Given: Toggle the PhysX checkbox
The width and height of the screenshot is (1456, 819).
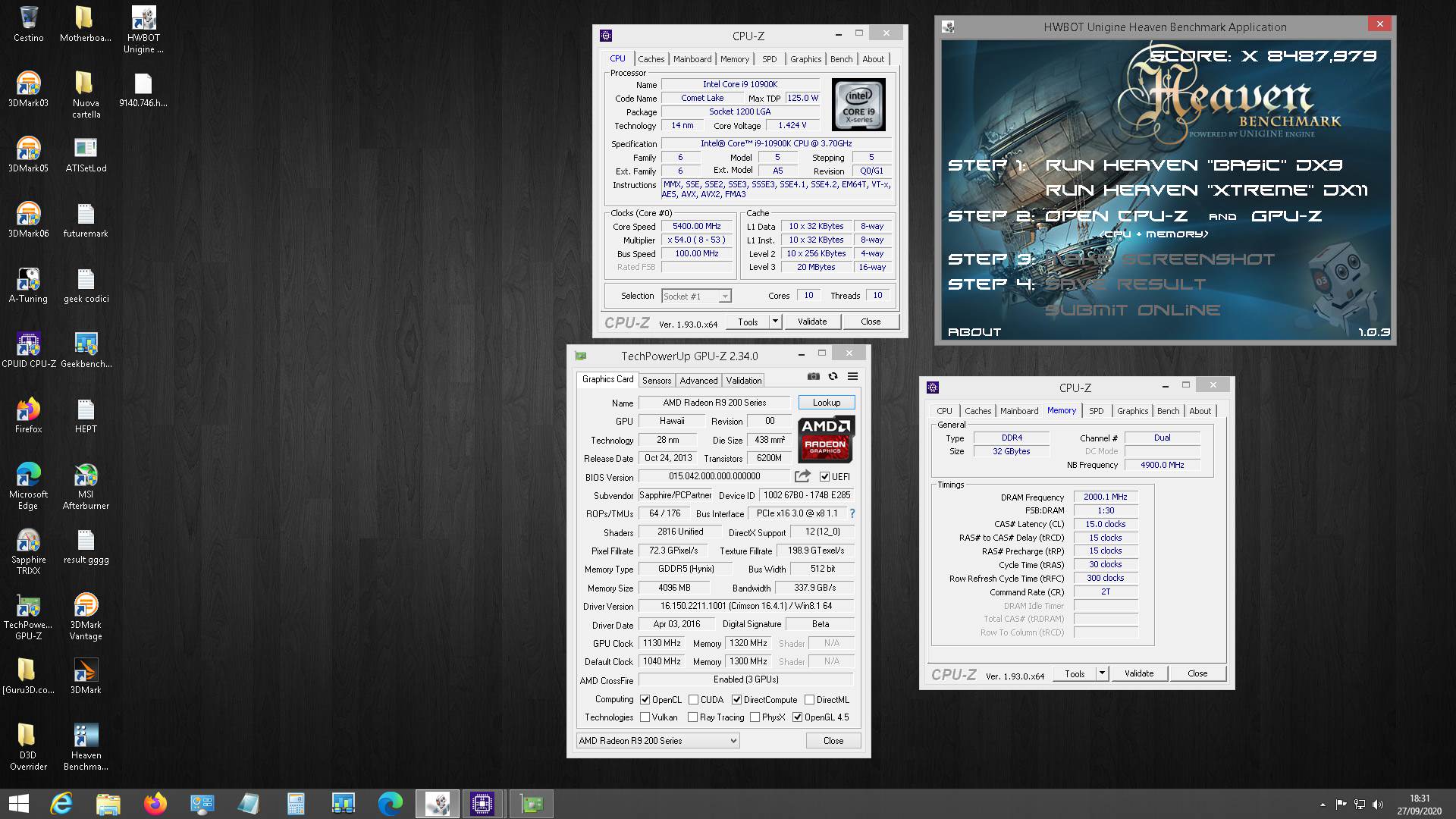Looking at the screenshot, I should (x=755, y=717).
